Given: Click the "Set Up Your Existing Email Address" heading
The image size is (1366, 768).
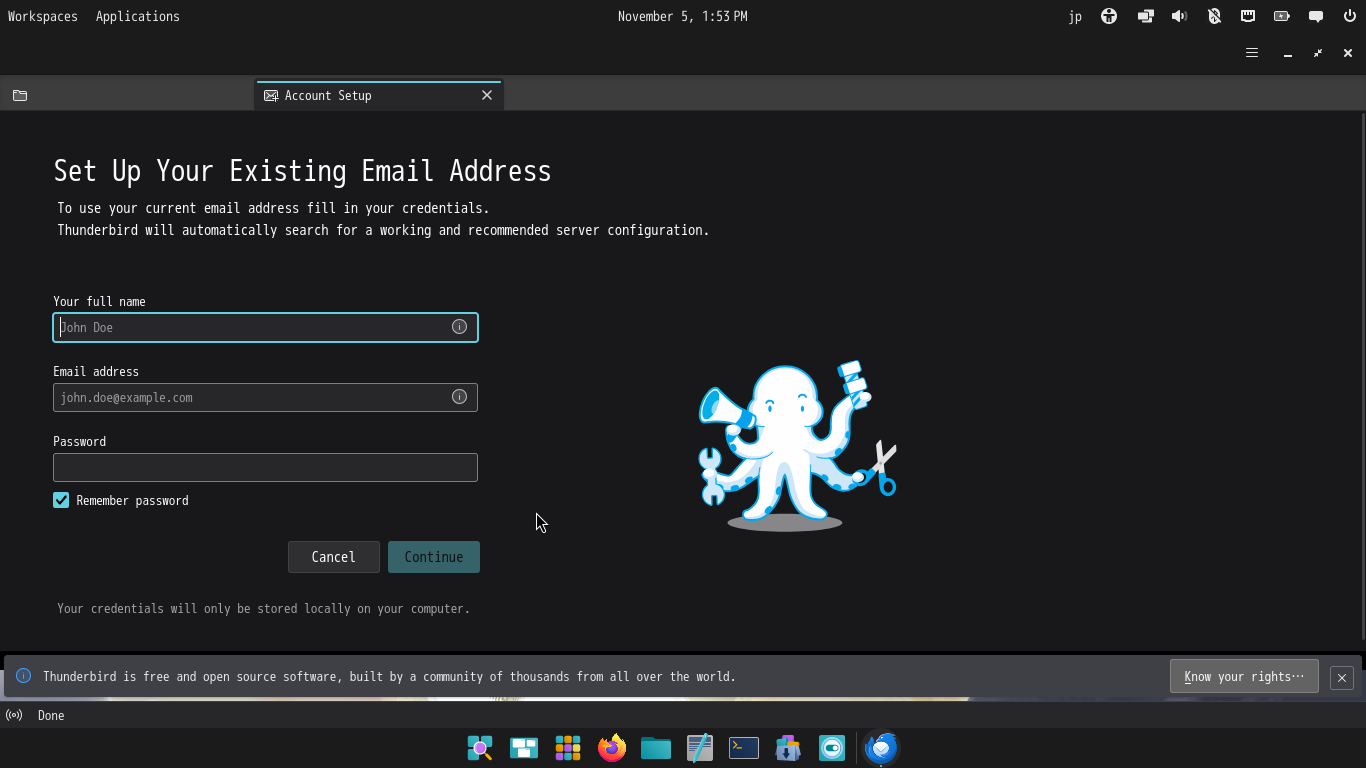Looking at the screenshot, I should tap(302, 171).
